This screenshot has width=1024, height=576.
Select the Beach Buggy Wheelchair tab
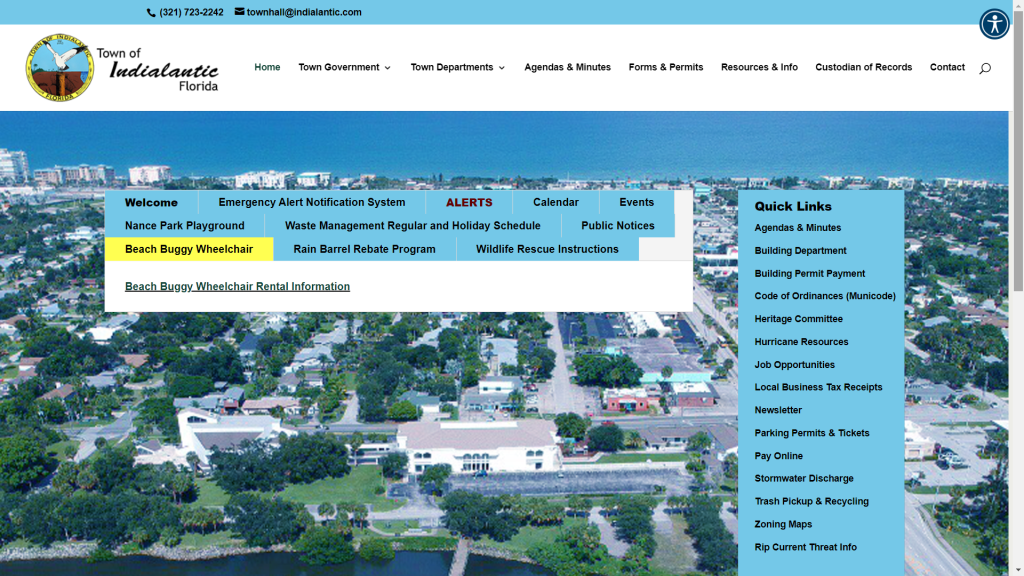189,249
